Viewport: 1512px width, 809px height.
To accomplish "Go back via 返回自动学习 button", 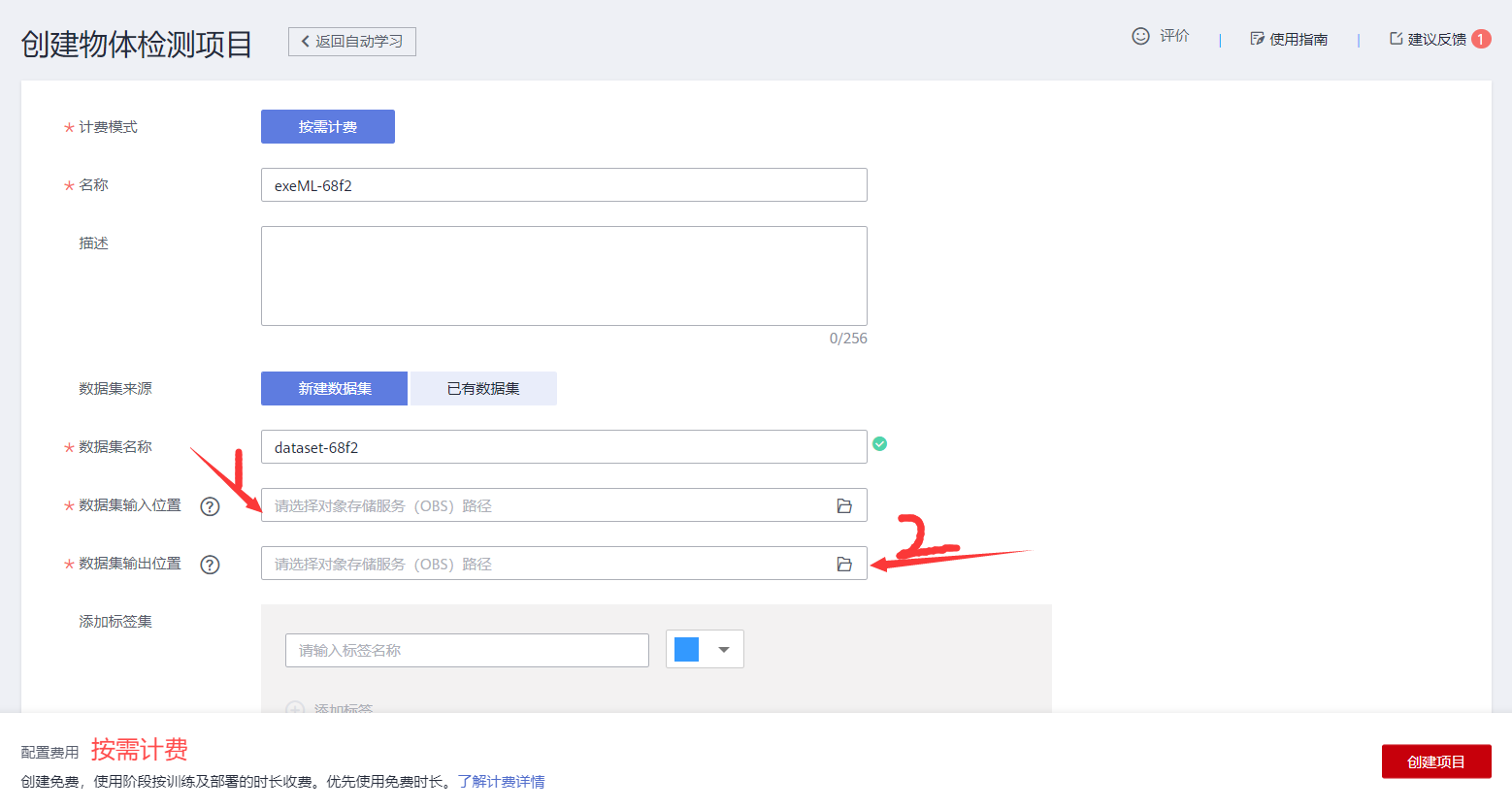I will pyautogui.click(x=352, y=42).
